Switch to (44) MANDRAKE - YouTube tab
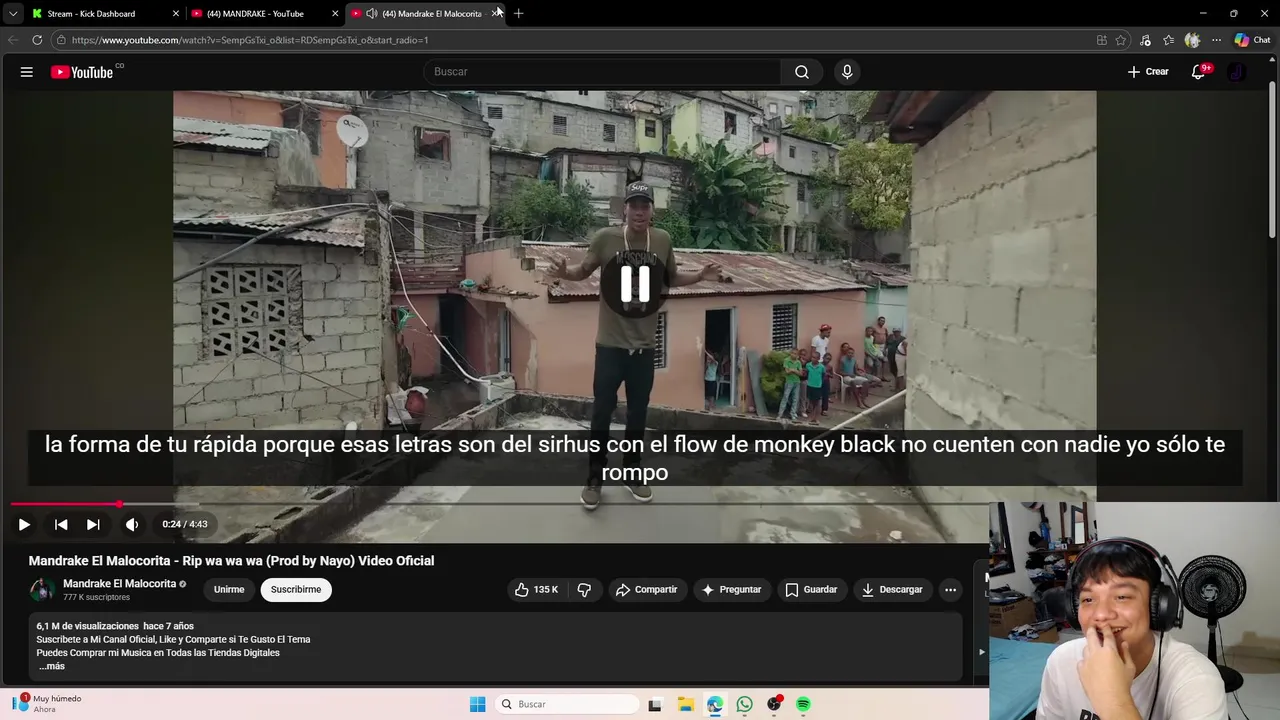This screenshot has height=720, width=1280. [264, 13]
